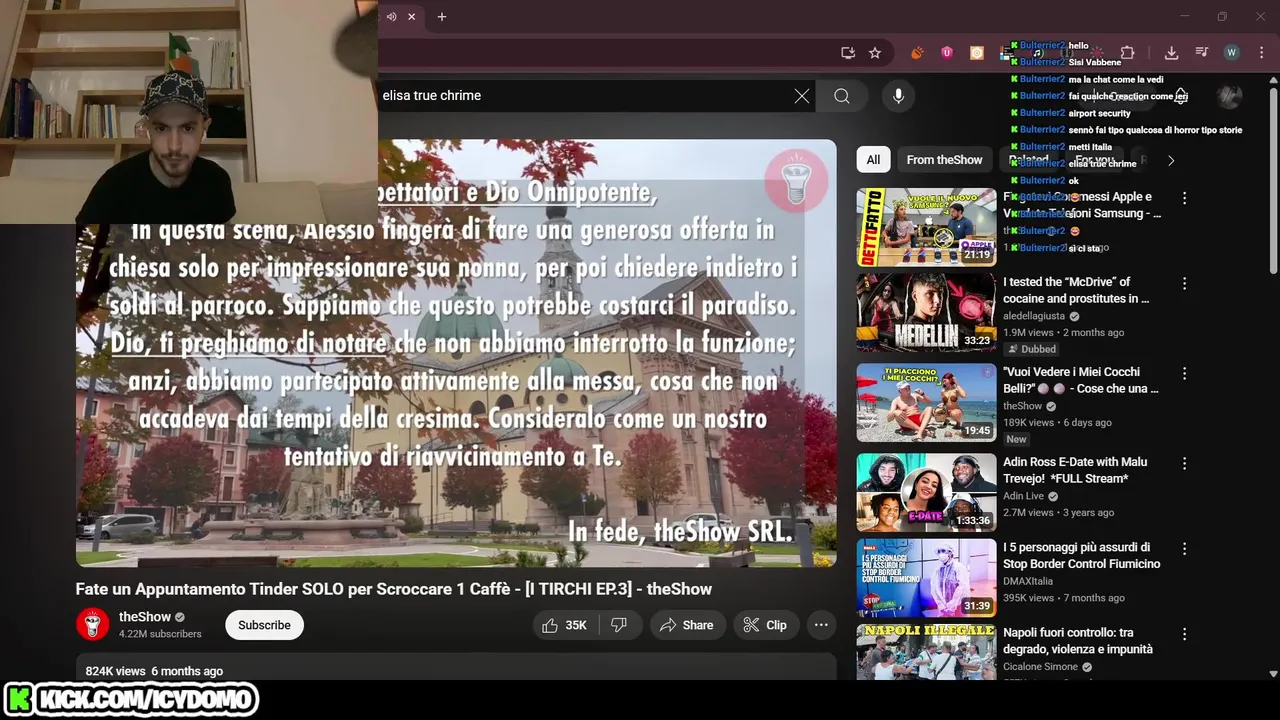Share the video
The image size is (1280, 720).
pos(686,625)
